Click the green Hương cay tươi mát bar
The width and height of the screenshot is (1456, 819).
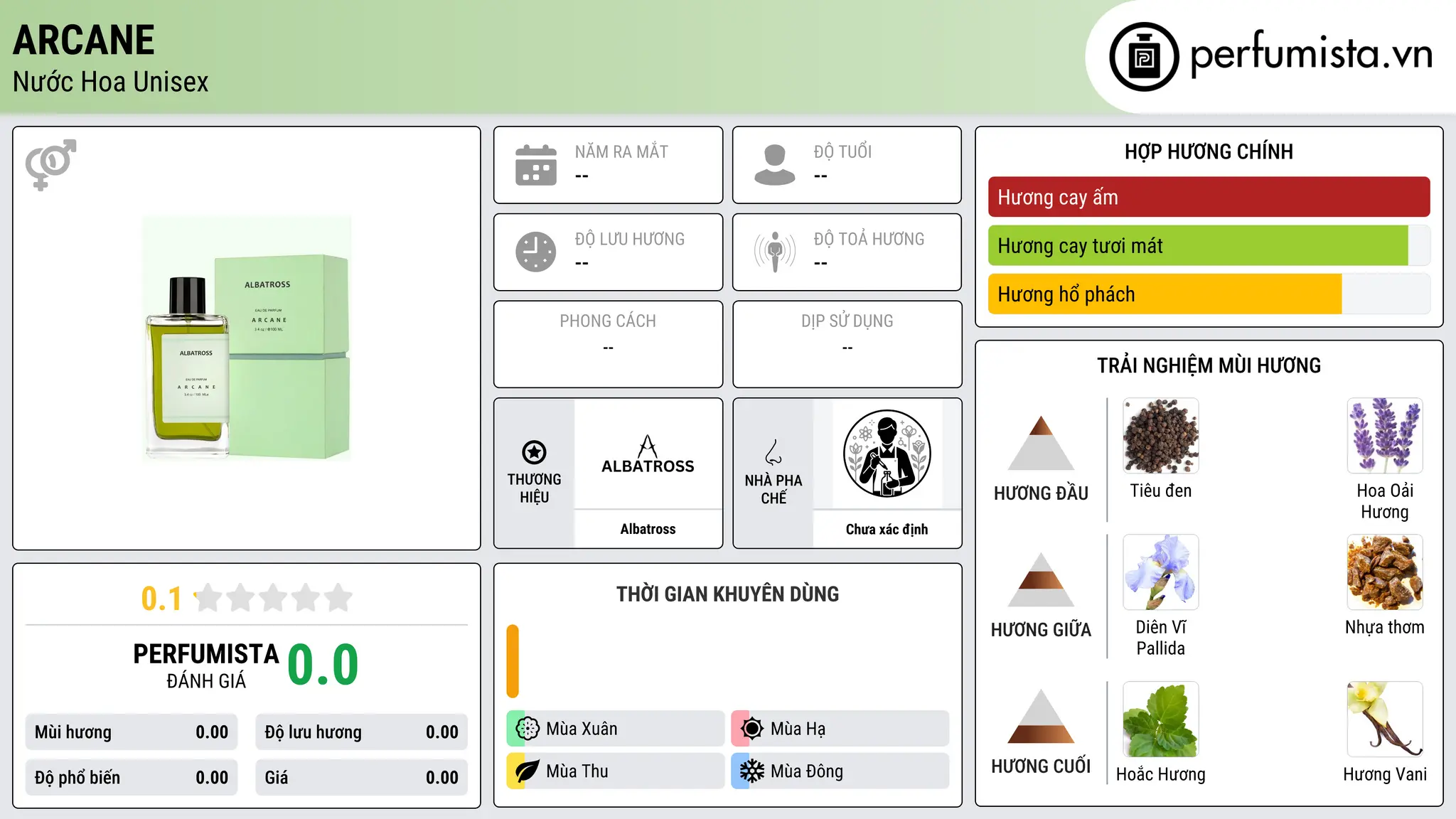coord(1198,246)
